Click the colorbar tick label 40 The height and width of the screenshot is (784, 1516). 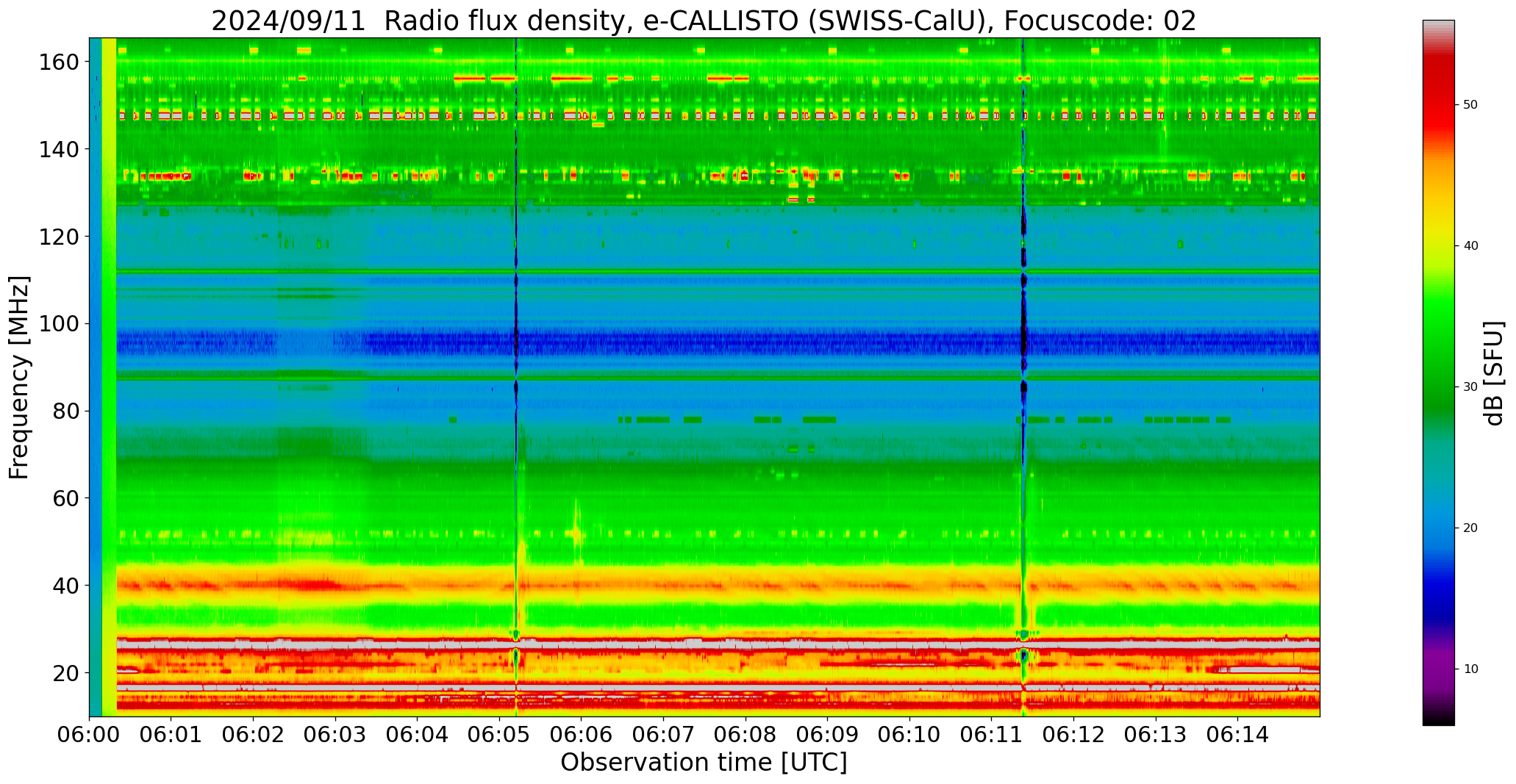(1470, 246)
